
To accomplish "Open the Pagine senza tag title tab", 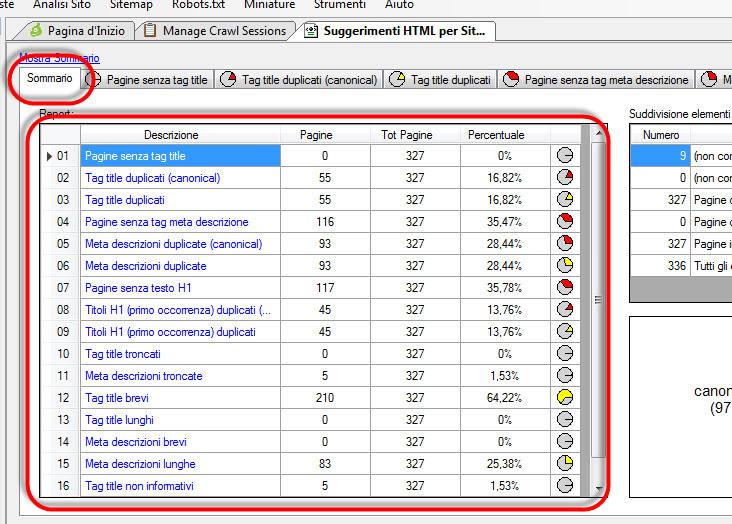I will [x=148, y=79].
